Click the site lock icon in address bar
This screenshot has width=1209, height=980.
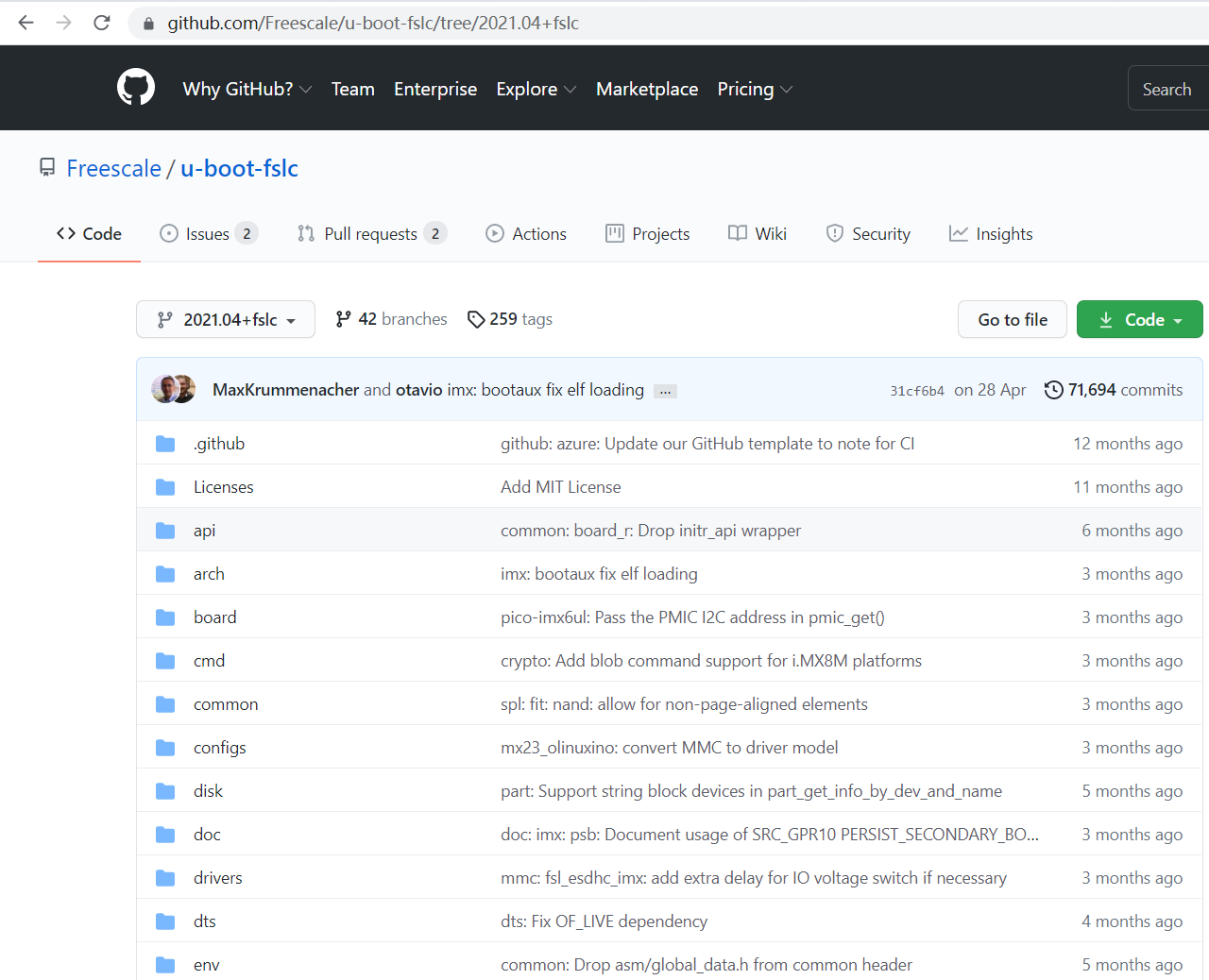[148, 24]
